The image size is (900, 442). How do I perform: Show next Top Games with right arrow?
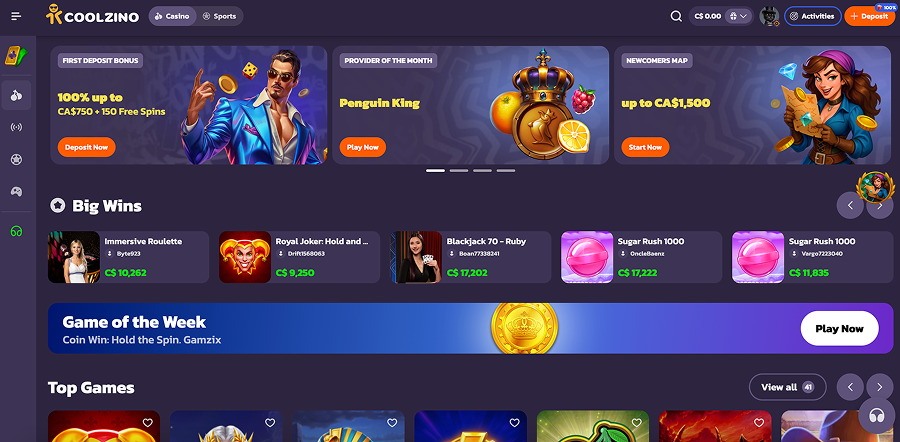pyautogui.click(x=879, y=387)
